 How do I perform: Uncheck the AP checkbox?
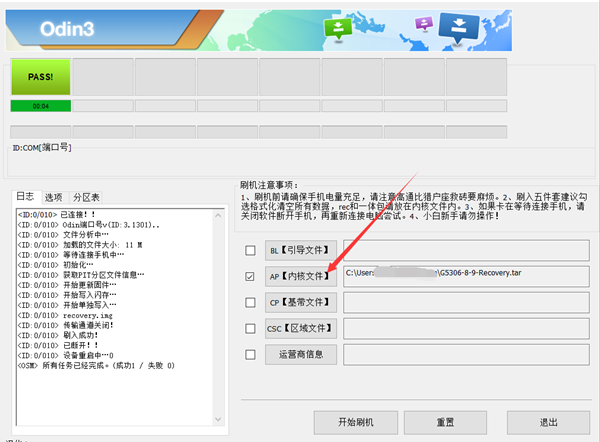pos(250,276)
